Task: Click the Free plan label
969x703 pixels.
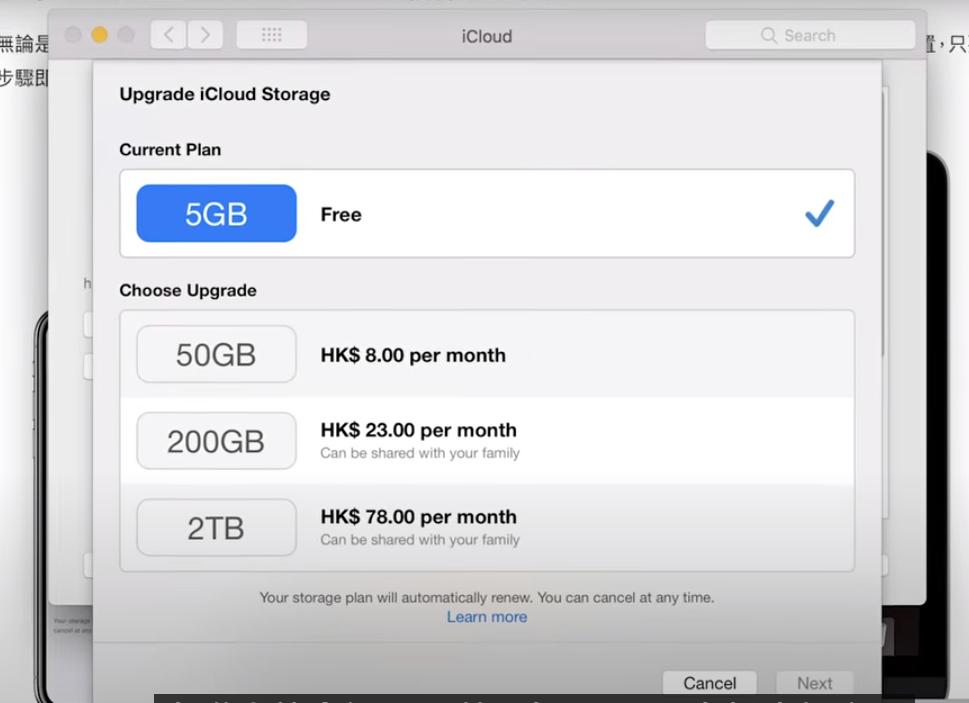Action: [341, 214]
